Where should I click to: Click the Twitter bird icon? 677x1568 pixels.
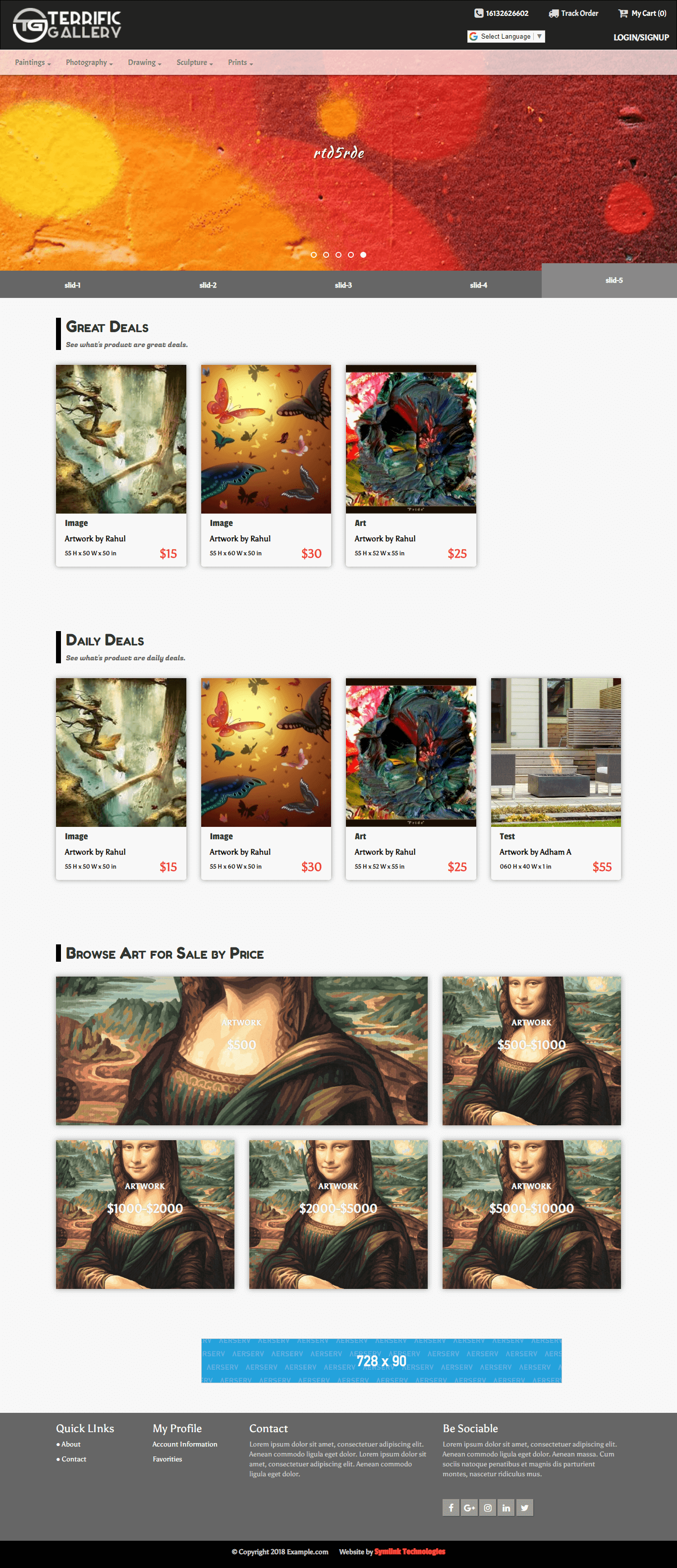525,1507
